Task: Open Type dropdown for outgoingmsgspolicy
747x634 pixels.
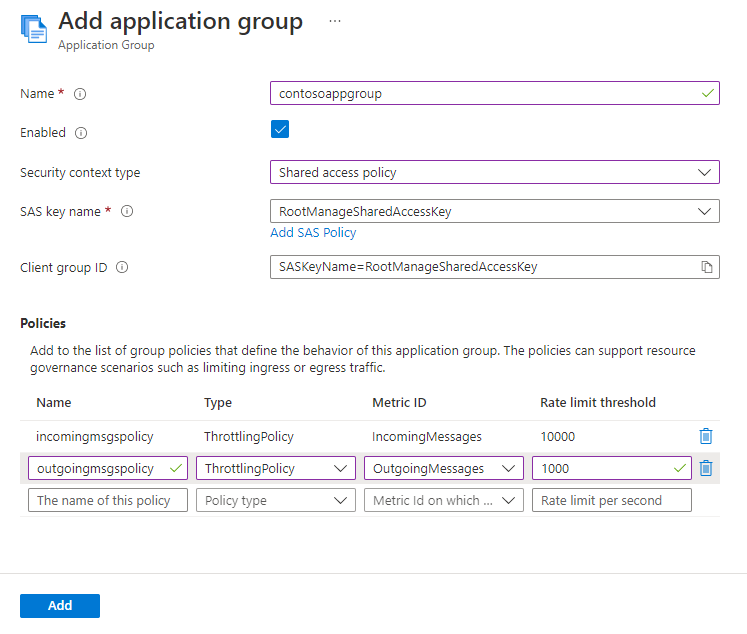Action: tap(276, 468)
